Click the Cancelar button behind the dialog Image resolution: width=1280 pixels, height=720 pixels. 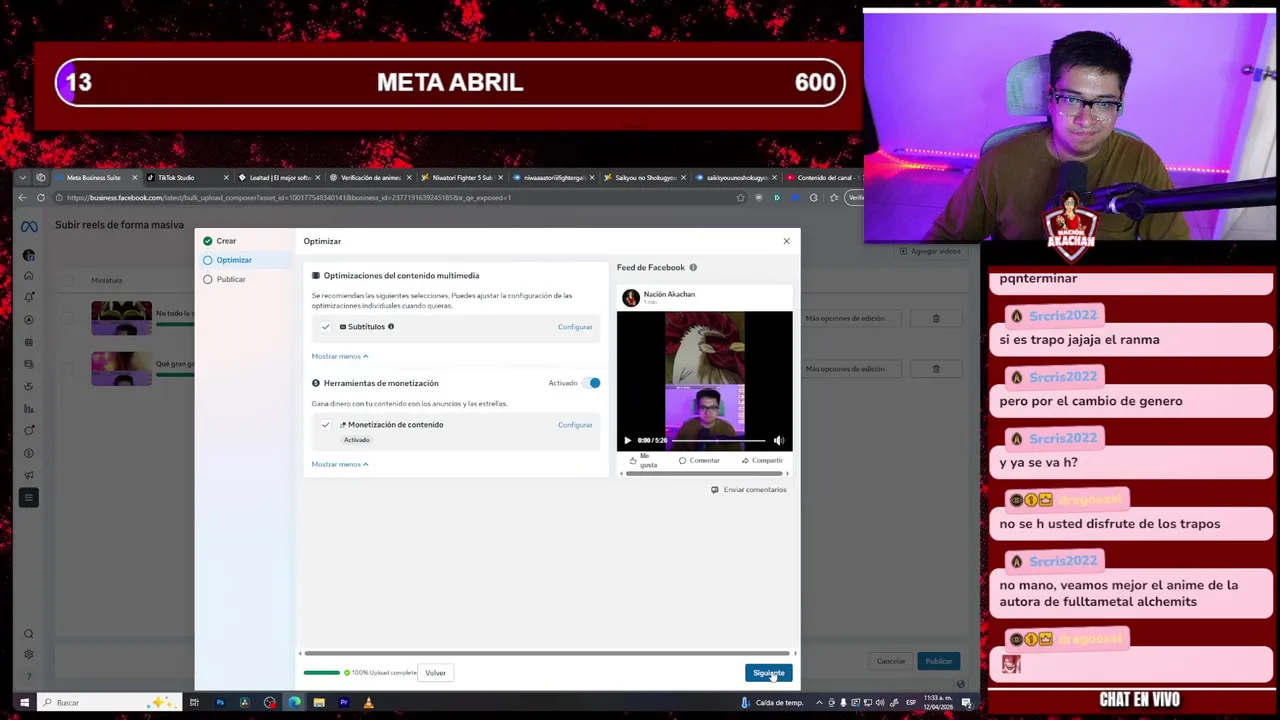(890, 661)
